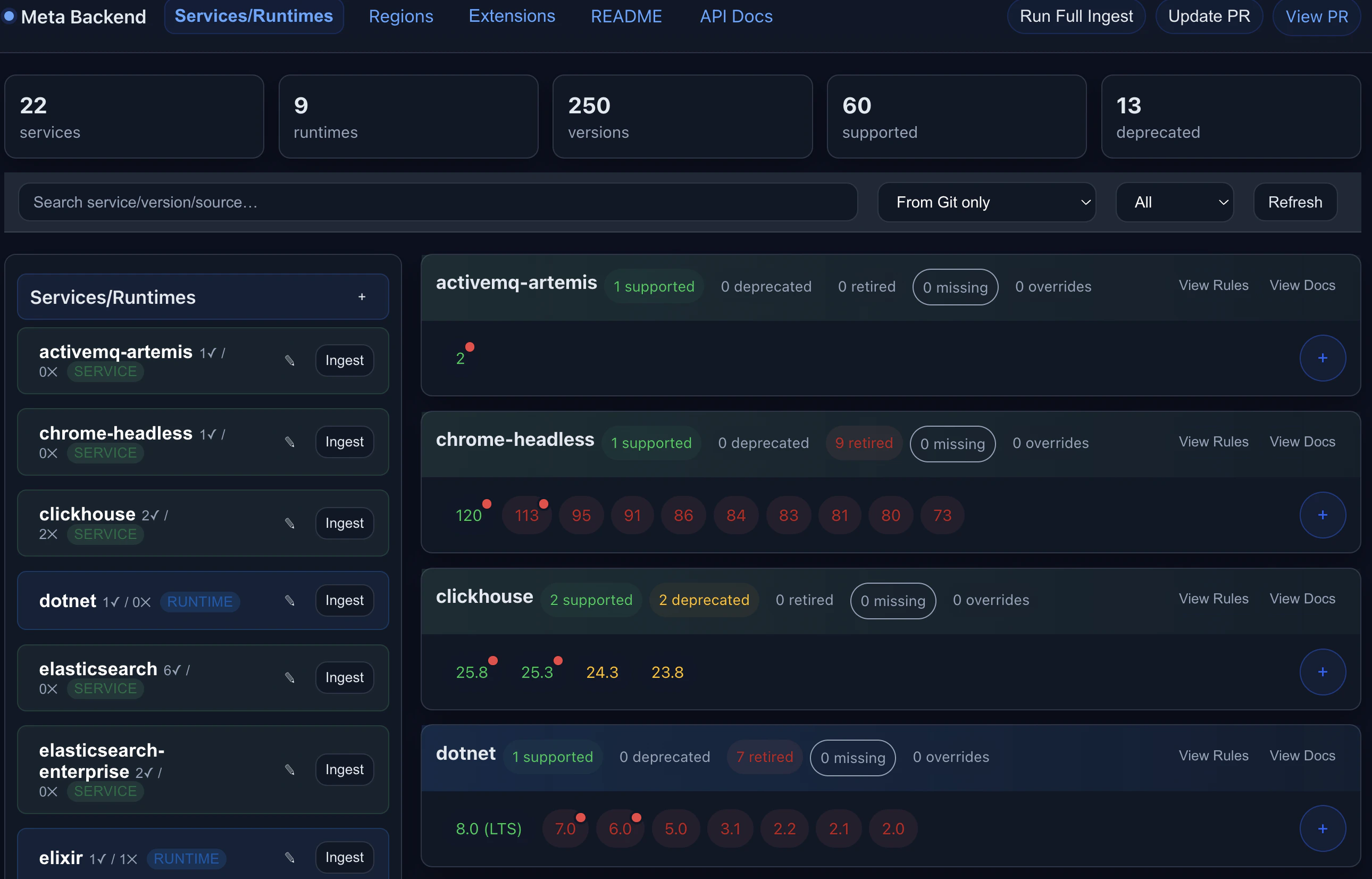Toggle the 0 missing pill on chrome-headless
The height and width of the screenshot is (879, 1372).
(951, 444)
